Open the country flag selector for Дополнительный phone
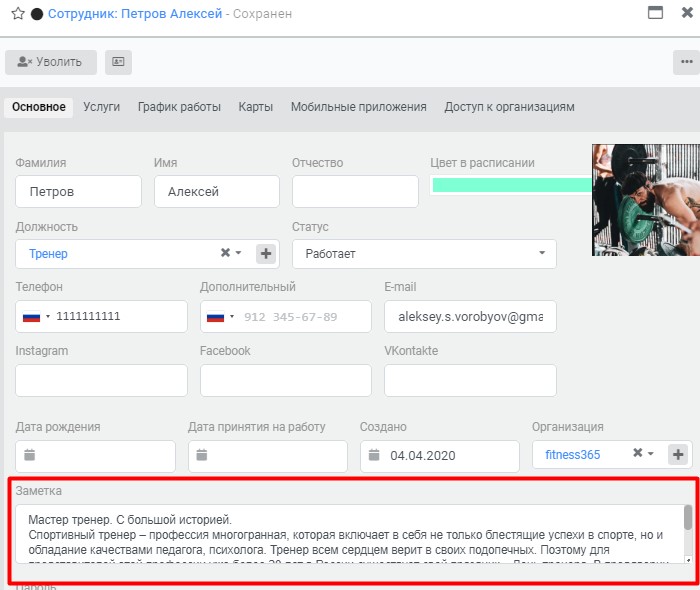This screenshot has width=700, height=590. [x=220, y=317]
